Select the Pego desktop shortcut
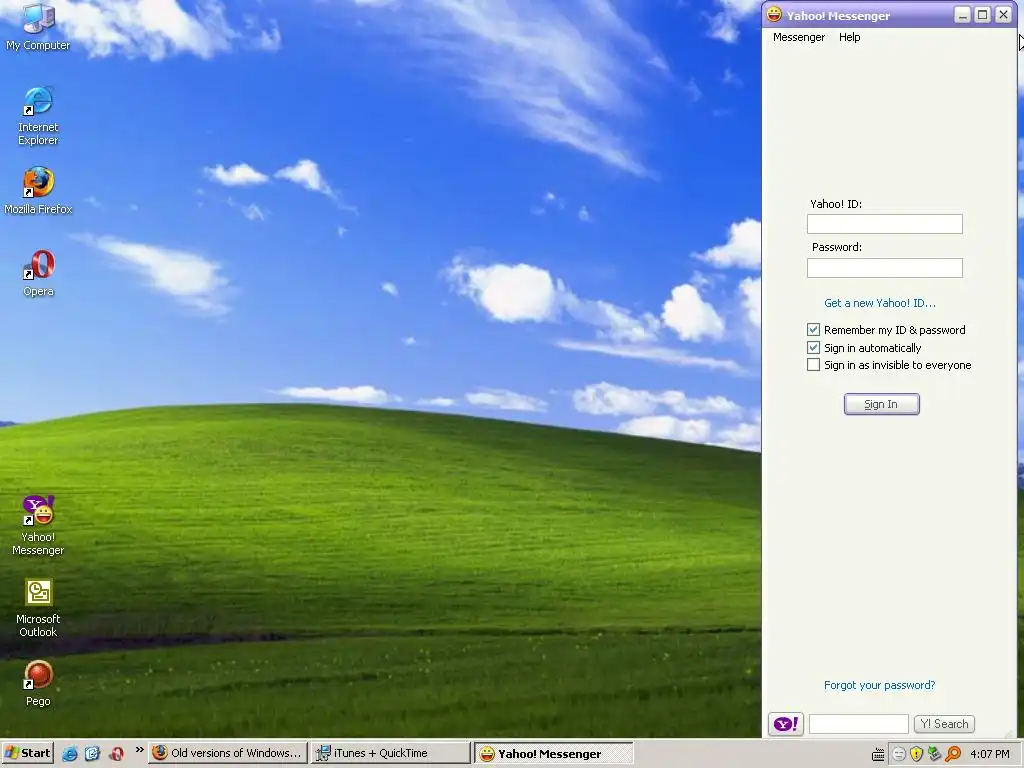The width and height of the screenshot is (1024, 768). click(38, 683)
